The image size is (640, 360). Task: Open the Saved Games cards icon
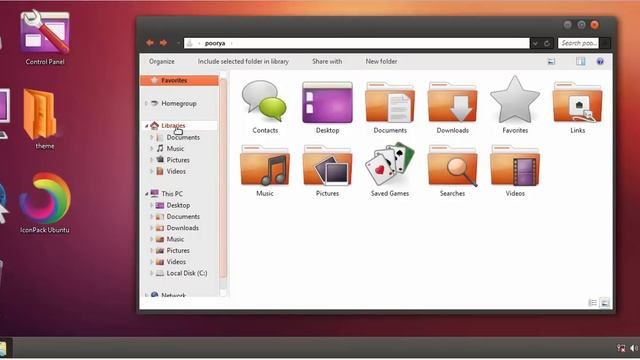click(390, 164)
